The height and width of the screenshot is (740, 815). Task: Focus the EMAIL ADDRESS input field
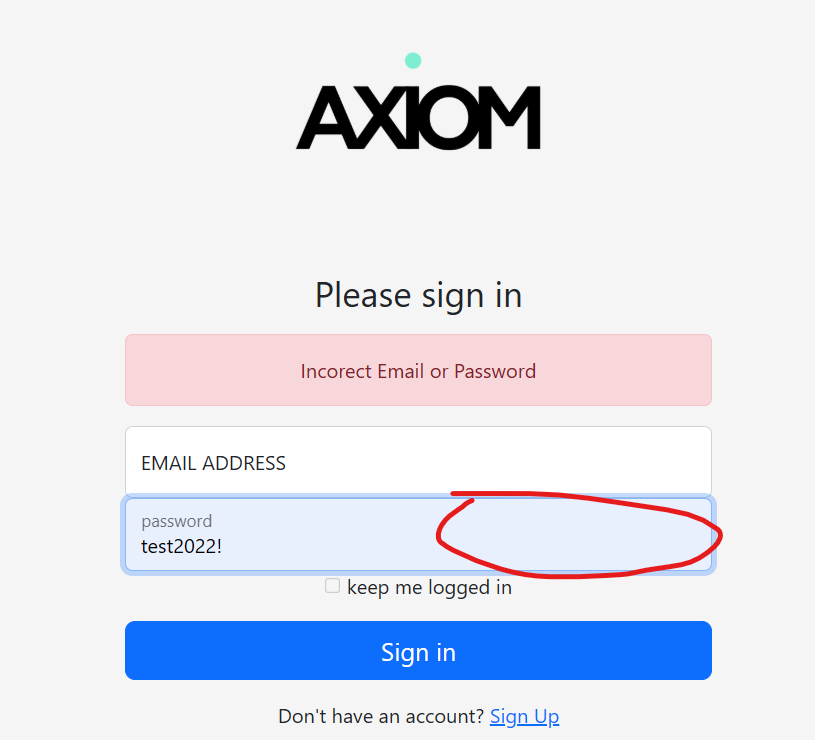418,462
